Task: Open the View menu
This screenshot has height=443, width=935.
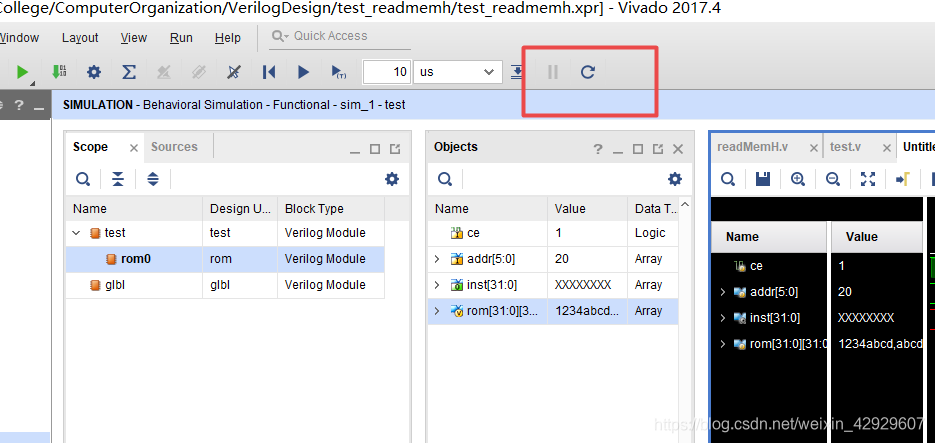Action: [134, 38]
